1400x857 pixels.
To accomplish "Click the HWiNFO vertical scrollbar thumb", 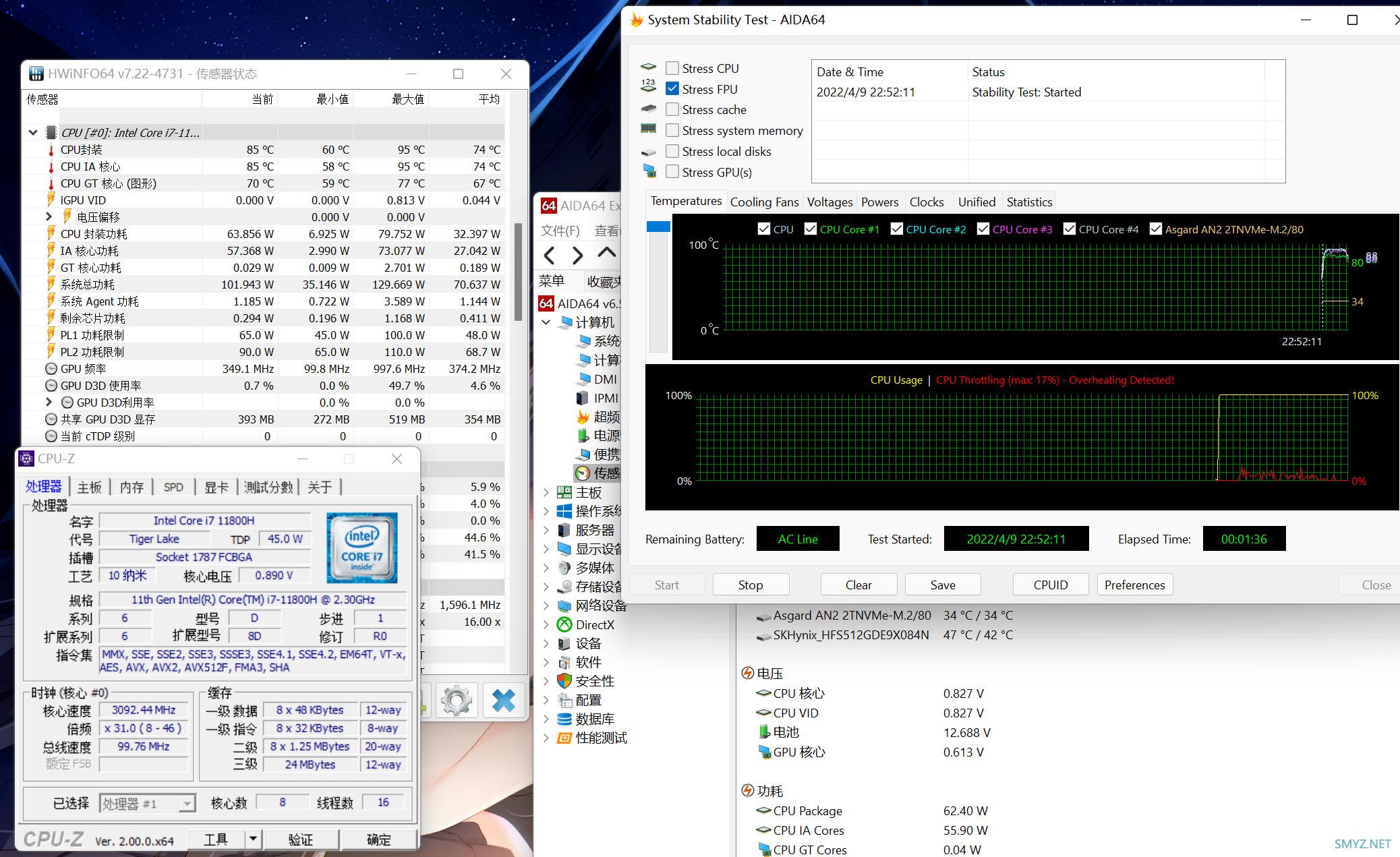I will [518, 272].
